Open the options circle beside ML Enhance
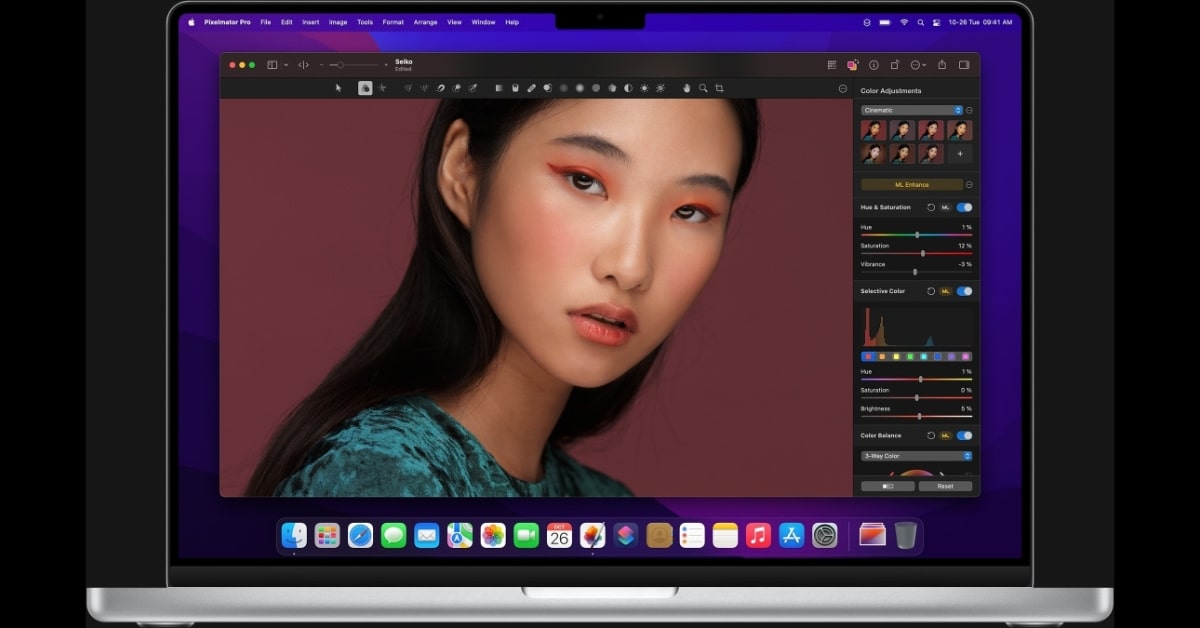Image resolution: width=1200 pixels, height=628 pixels. pyautogui.click(x=969, y=185)
